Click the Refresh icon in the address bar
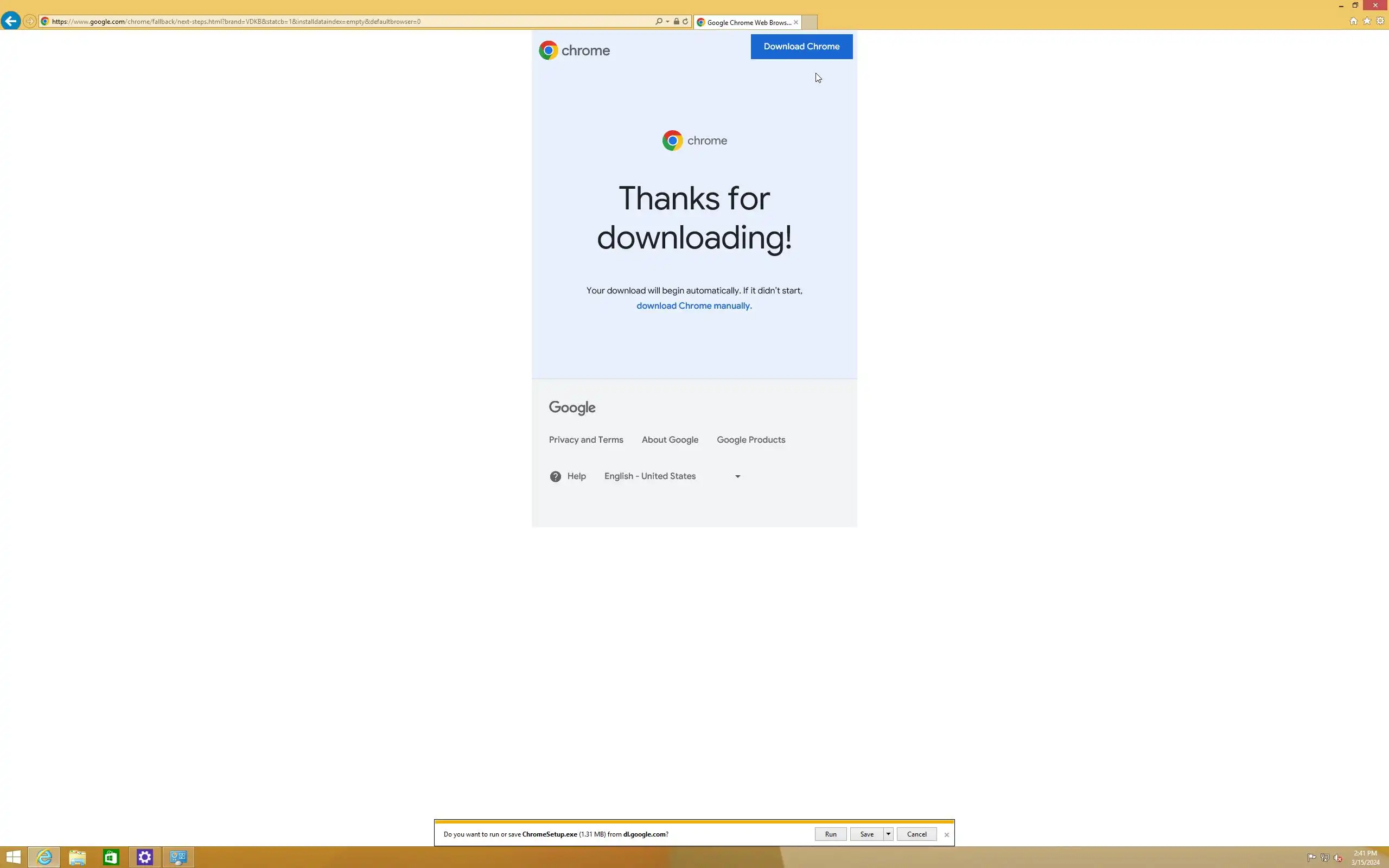This screenshot has height=868, width=1389. (685, 21)
